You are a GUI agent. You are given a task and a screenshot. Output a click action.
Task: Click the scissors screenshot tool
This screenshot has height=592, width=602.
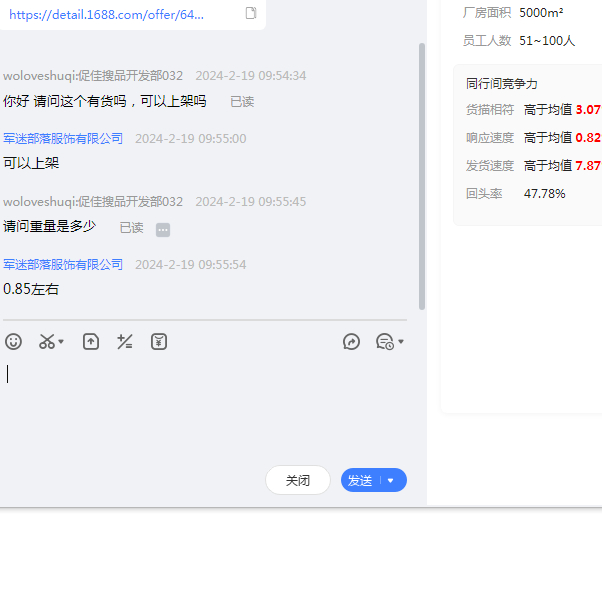[47, 342]
